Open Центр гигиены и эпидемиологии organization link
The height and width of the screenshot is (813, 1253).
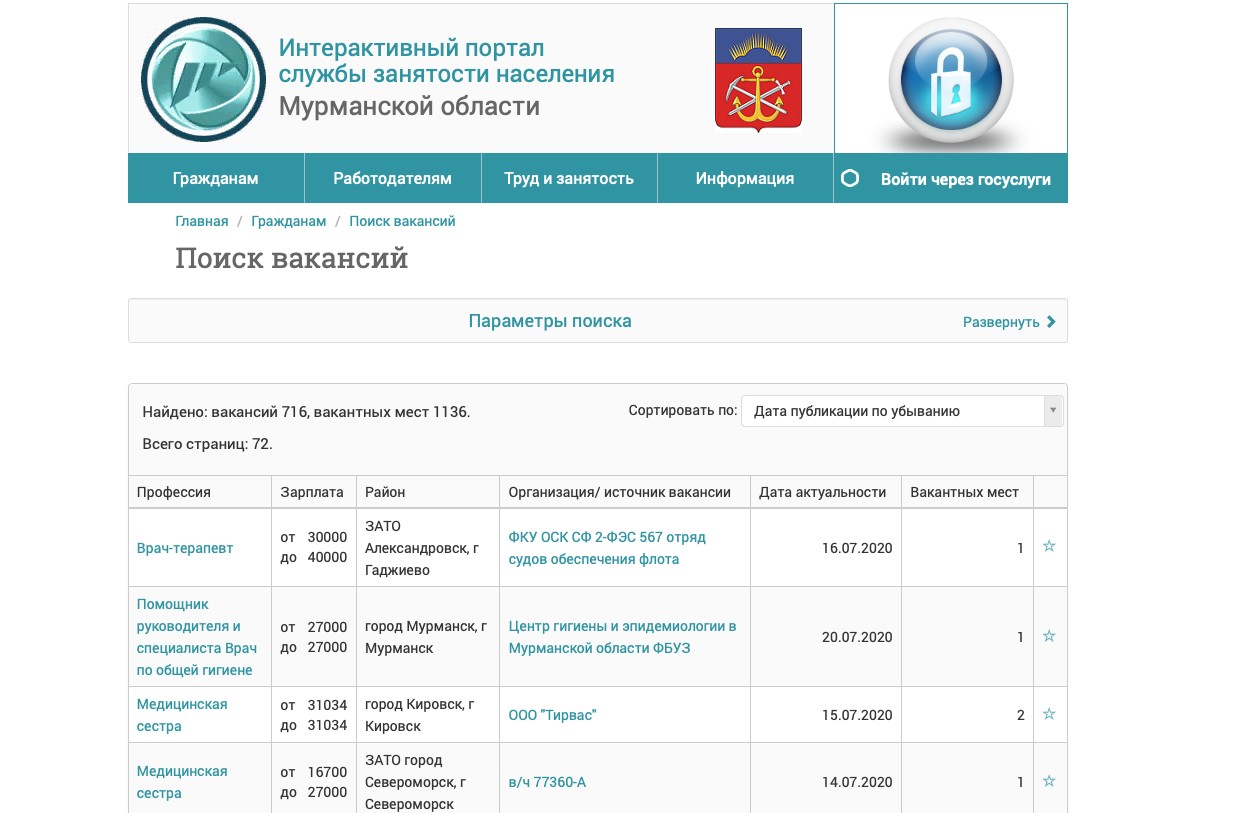tap(622, 637)
